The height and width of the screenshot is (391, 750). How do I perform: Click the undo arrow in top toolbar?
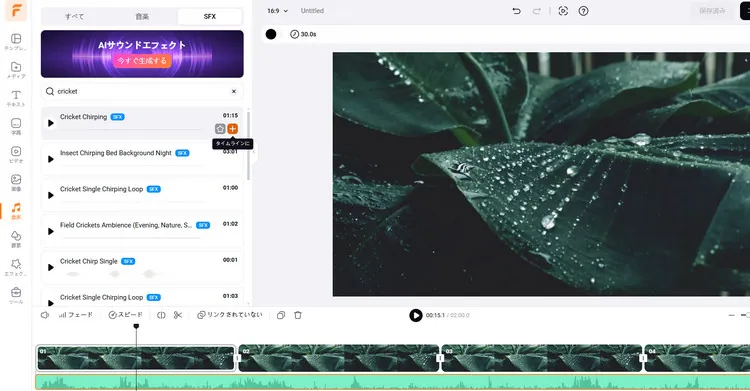[517, 11]
